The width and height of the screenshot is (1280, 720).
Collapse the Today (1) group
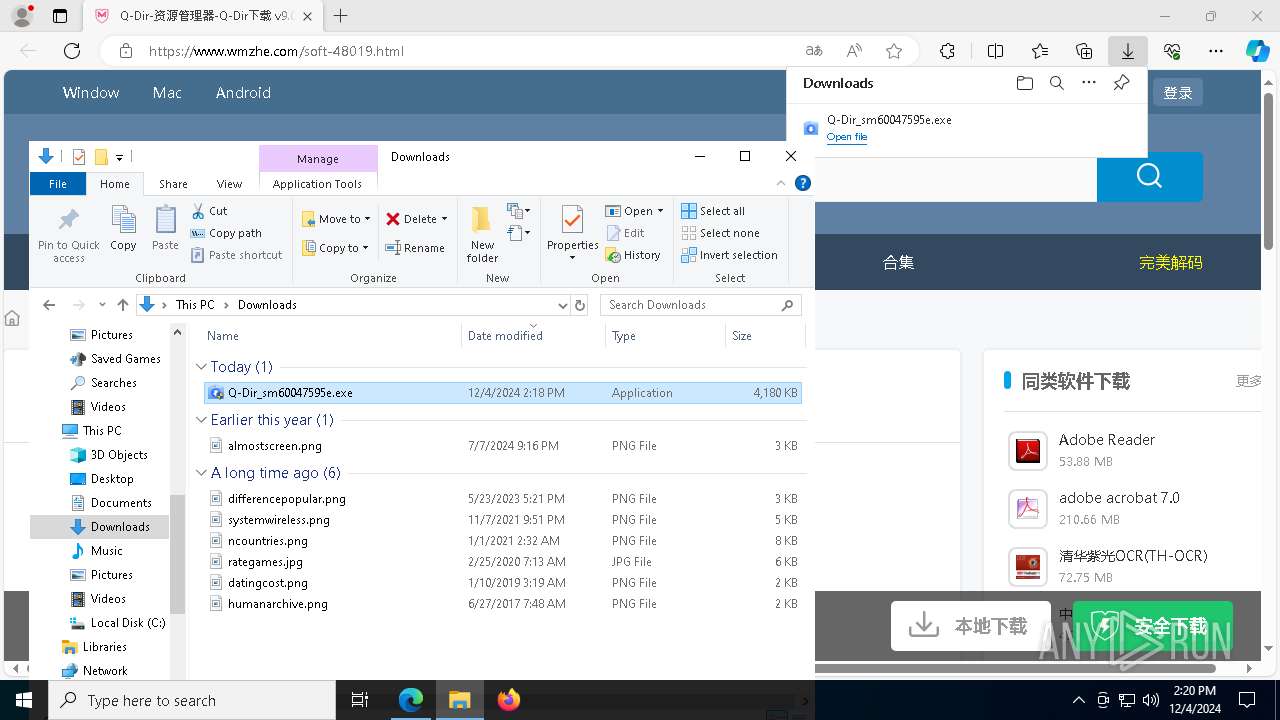point(201,367)
